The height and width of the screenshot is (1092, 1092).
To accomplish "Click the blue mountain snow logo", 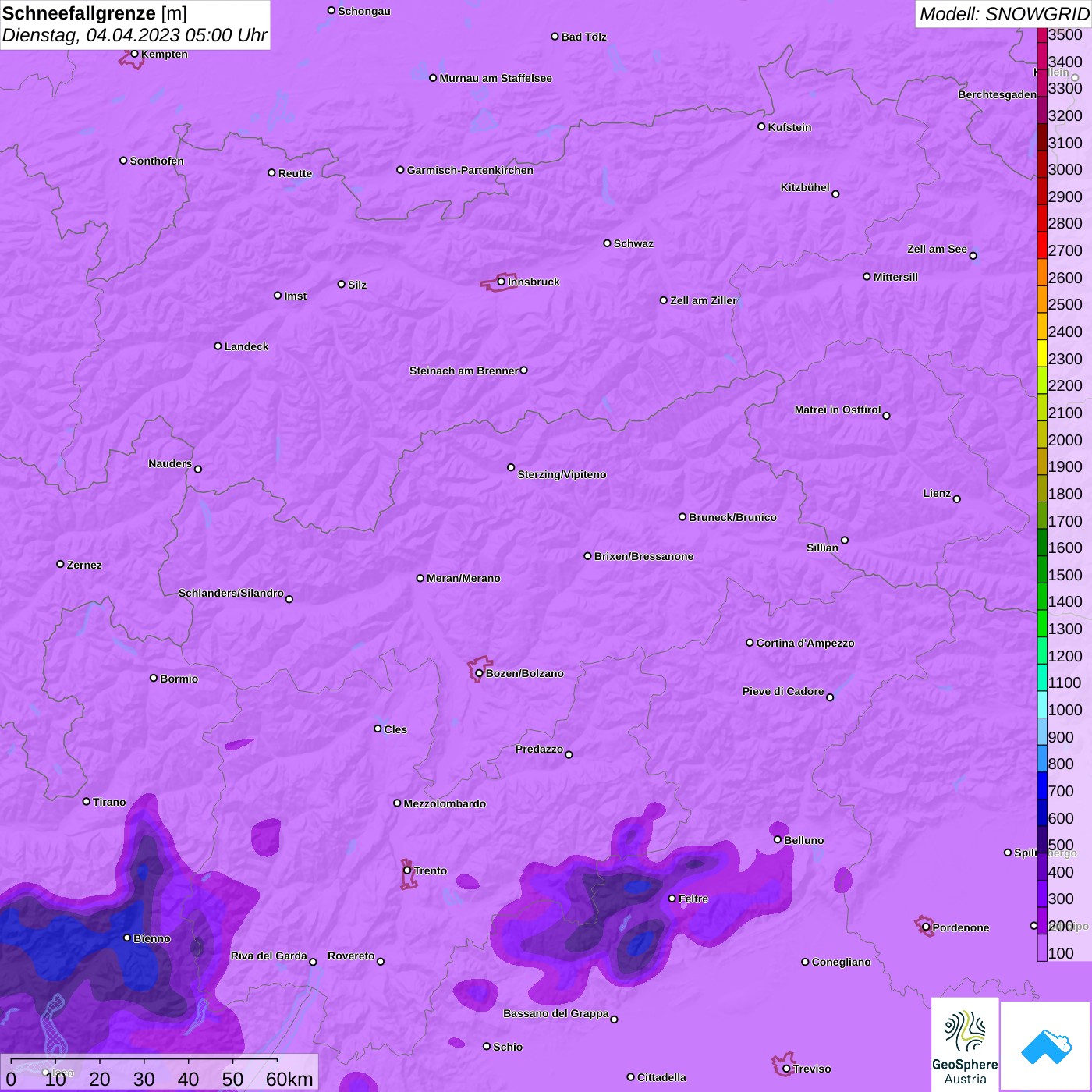I will point(1046,1046).
